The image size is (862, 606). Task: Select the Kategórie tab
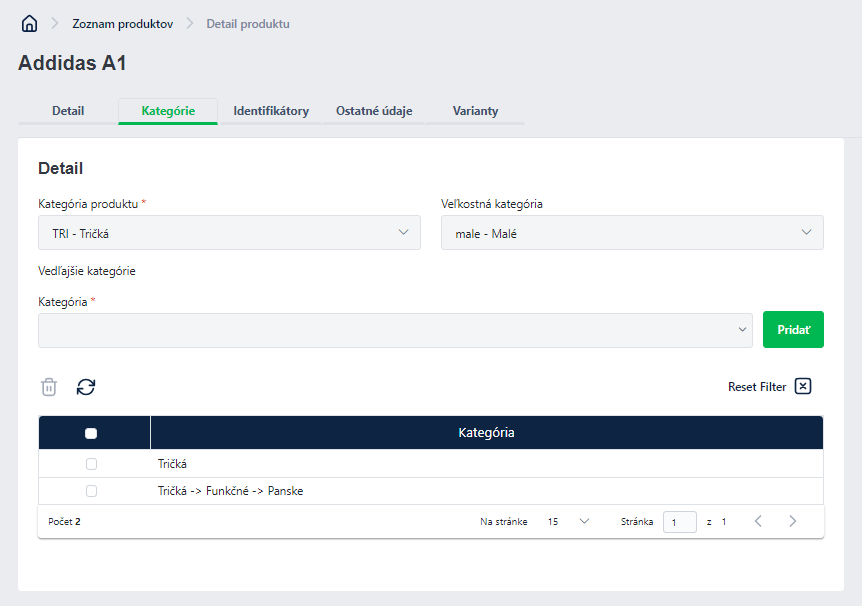[168, 111]
